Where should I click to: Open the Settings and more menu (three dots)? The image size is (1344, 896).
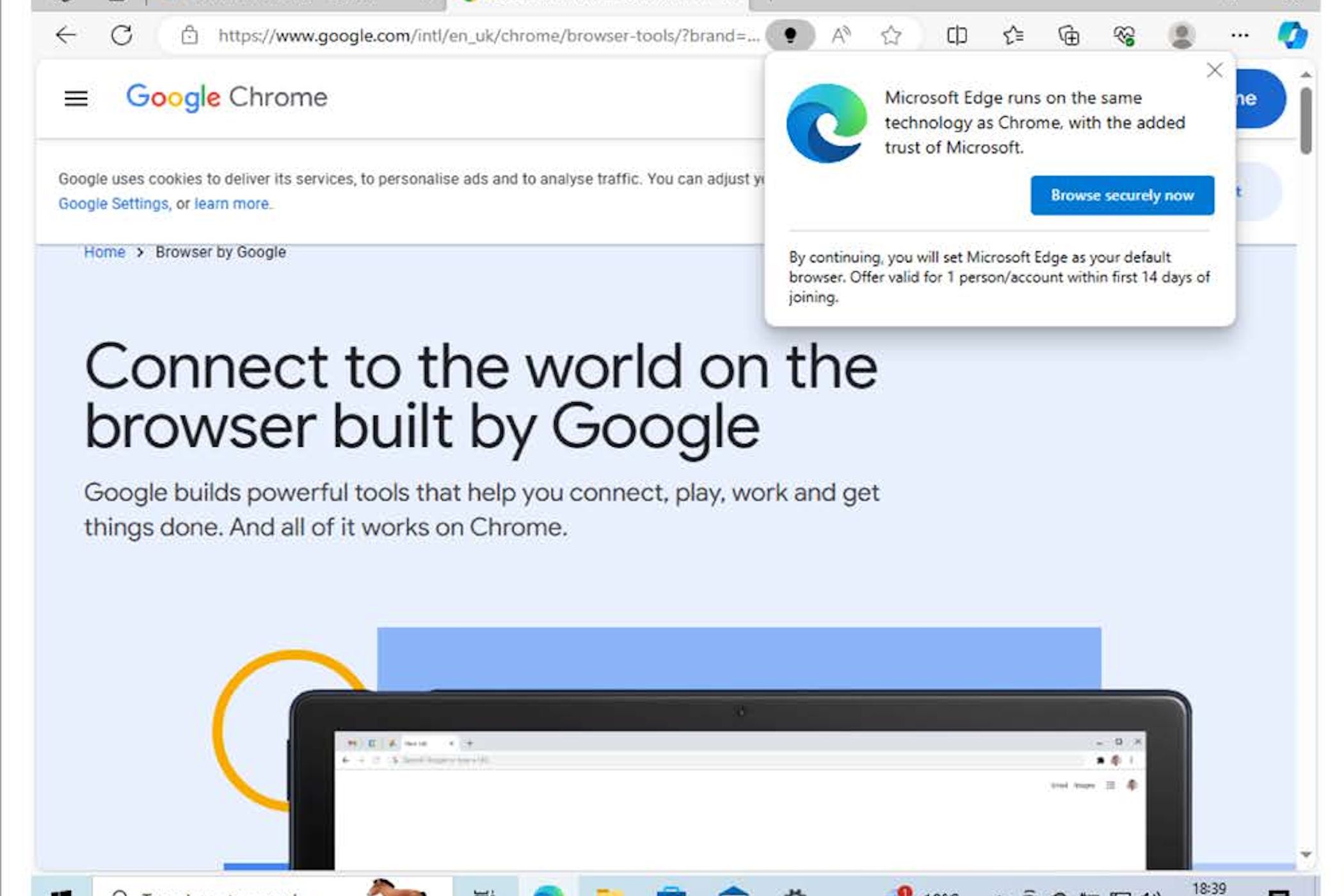tap(1240, 35)
